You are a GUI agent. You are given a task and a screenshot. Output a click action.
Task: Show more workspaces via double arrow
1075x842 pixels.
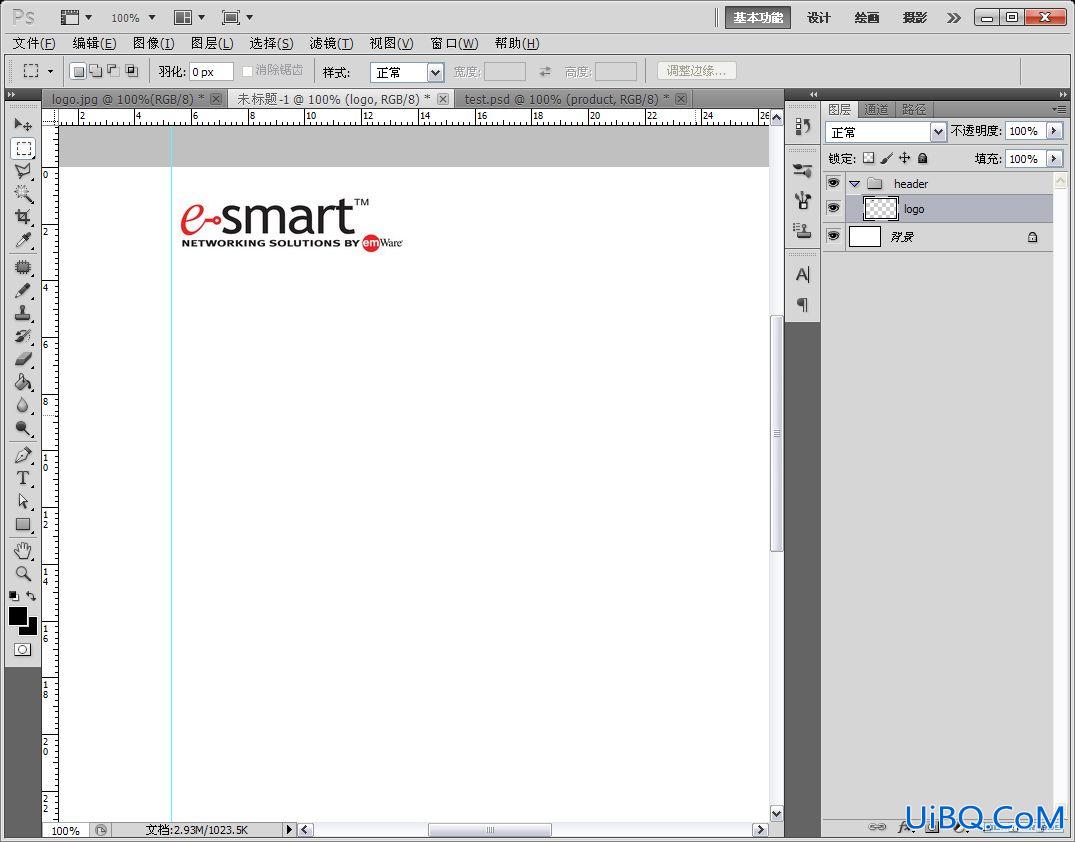[954, 18]
